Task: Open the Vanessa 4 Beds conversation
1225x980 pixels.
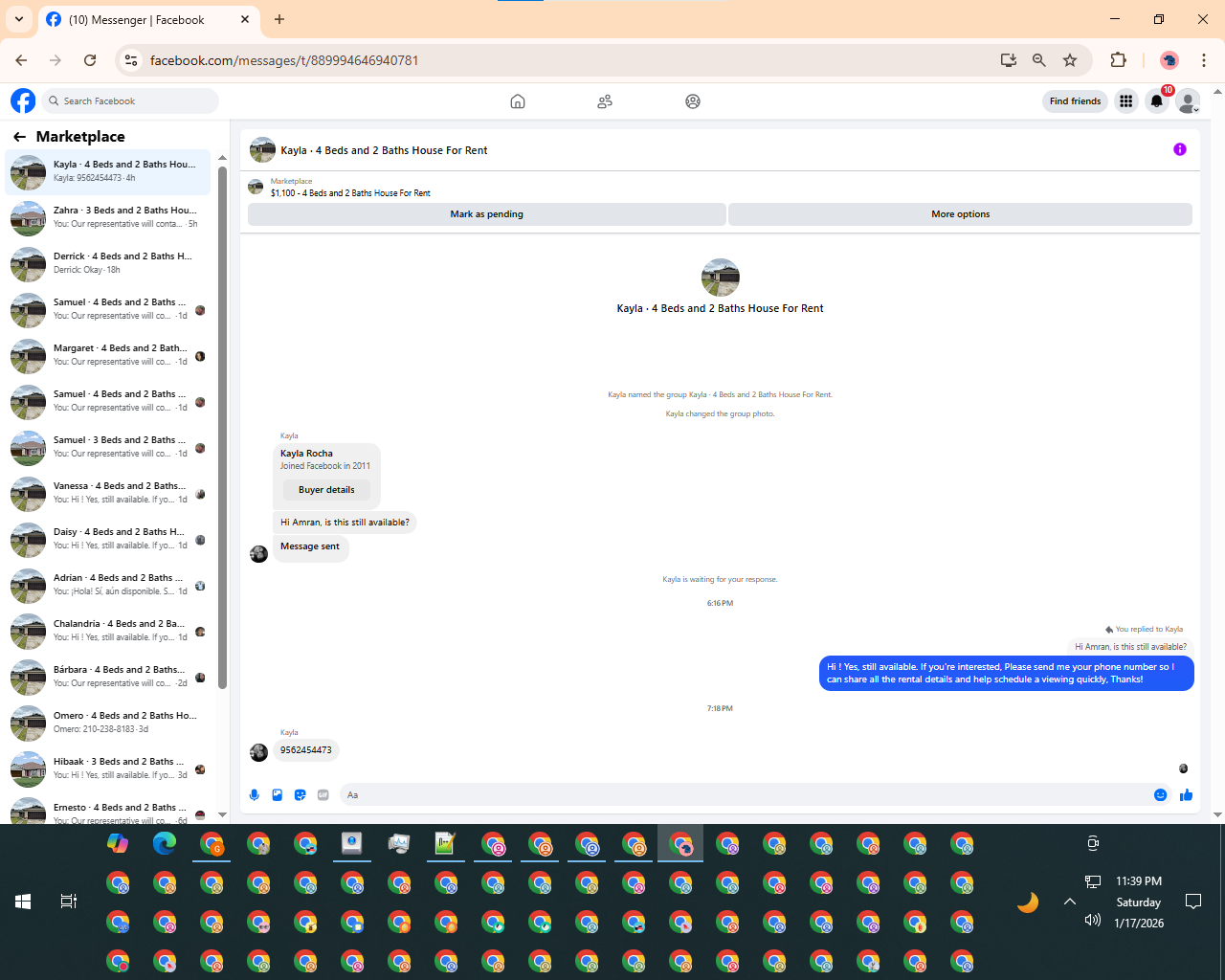Action: (107, 493)
